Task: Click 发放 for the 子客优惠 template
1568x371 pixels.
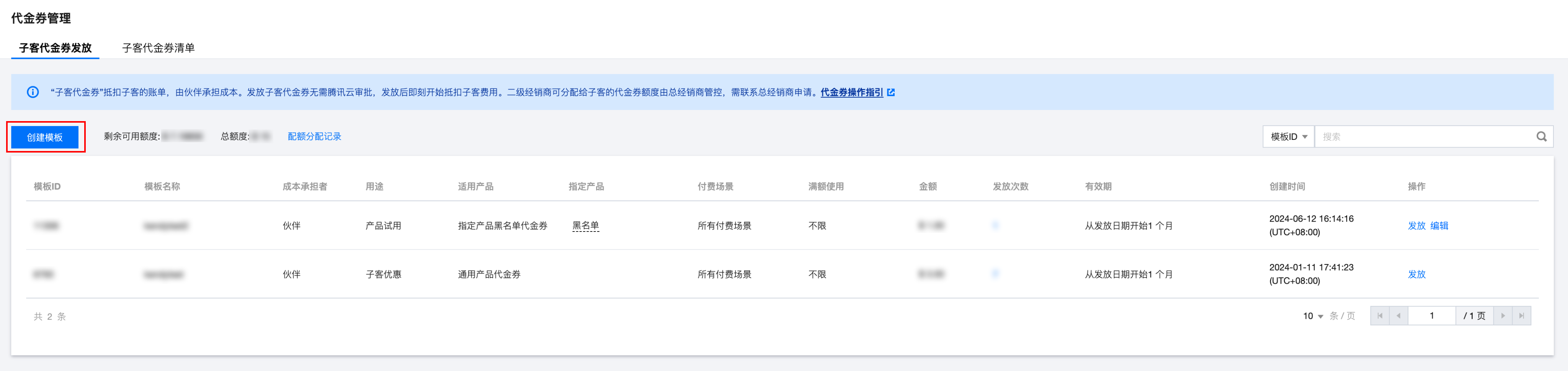Action: pos(1416,274)
